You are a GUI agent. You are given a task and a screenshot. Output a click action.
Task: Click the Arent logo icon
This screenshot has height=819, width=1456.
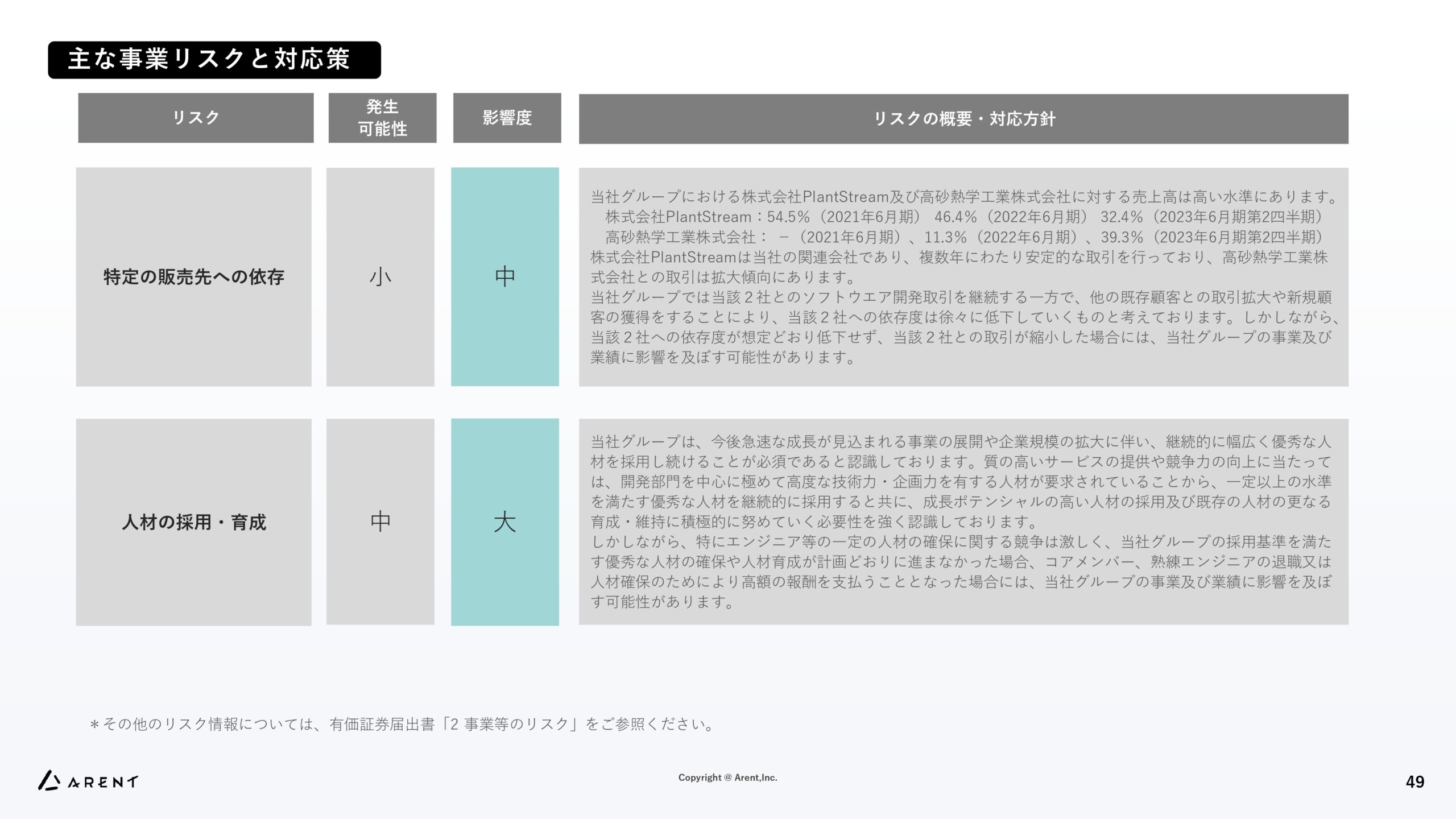click(x=49, y=781)
